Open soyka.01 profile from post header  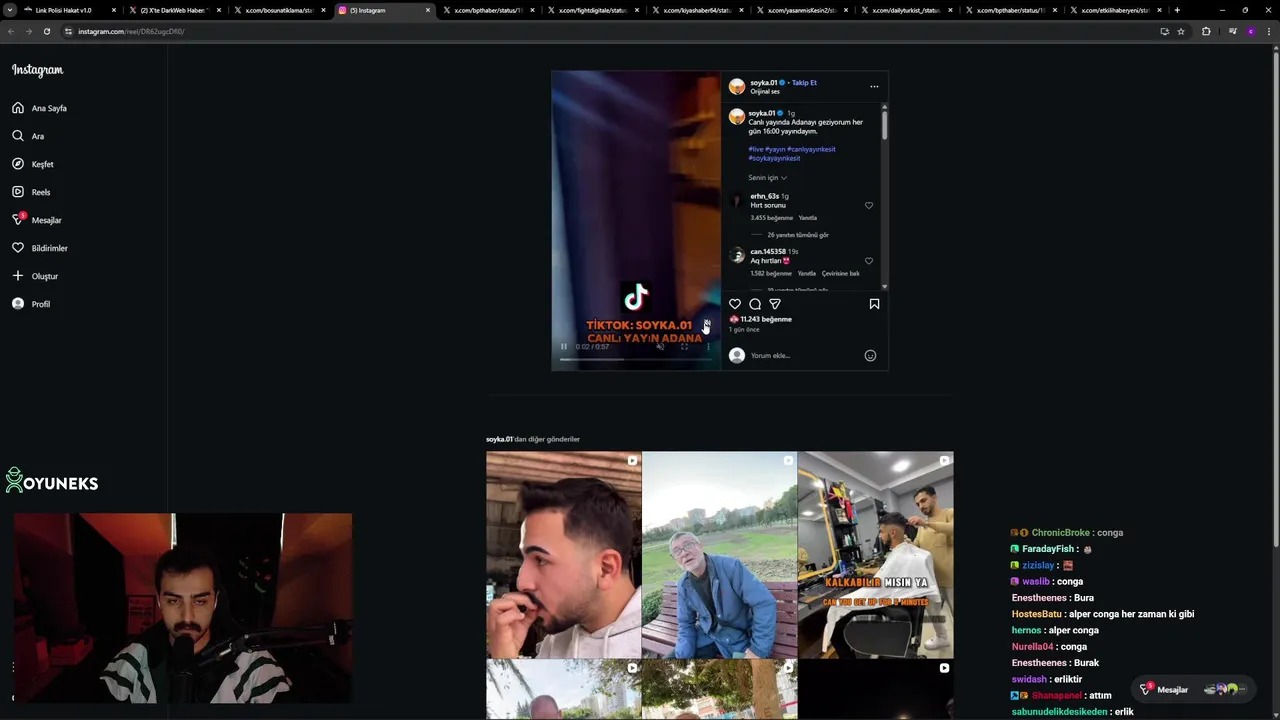click(764, 82)
